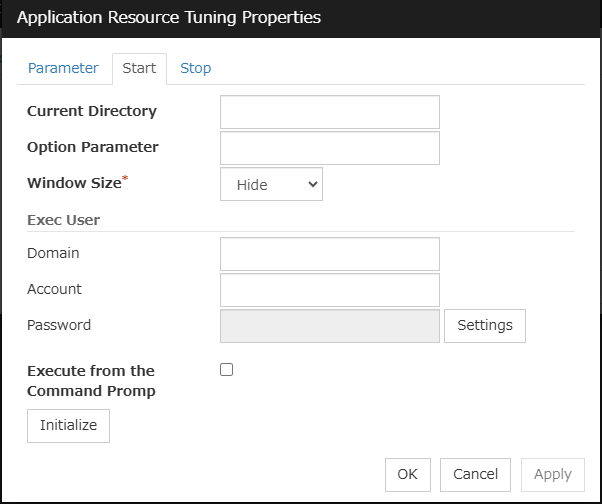Expand the Window Size dropdown
Screen dimensions: 602x504
[271, 184]
